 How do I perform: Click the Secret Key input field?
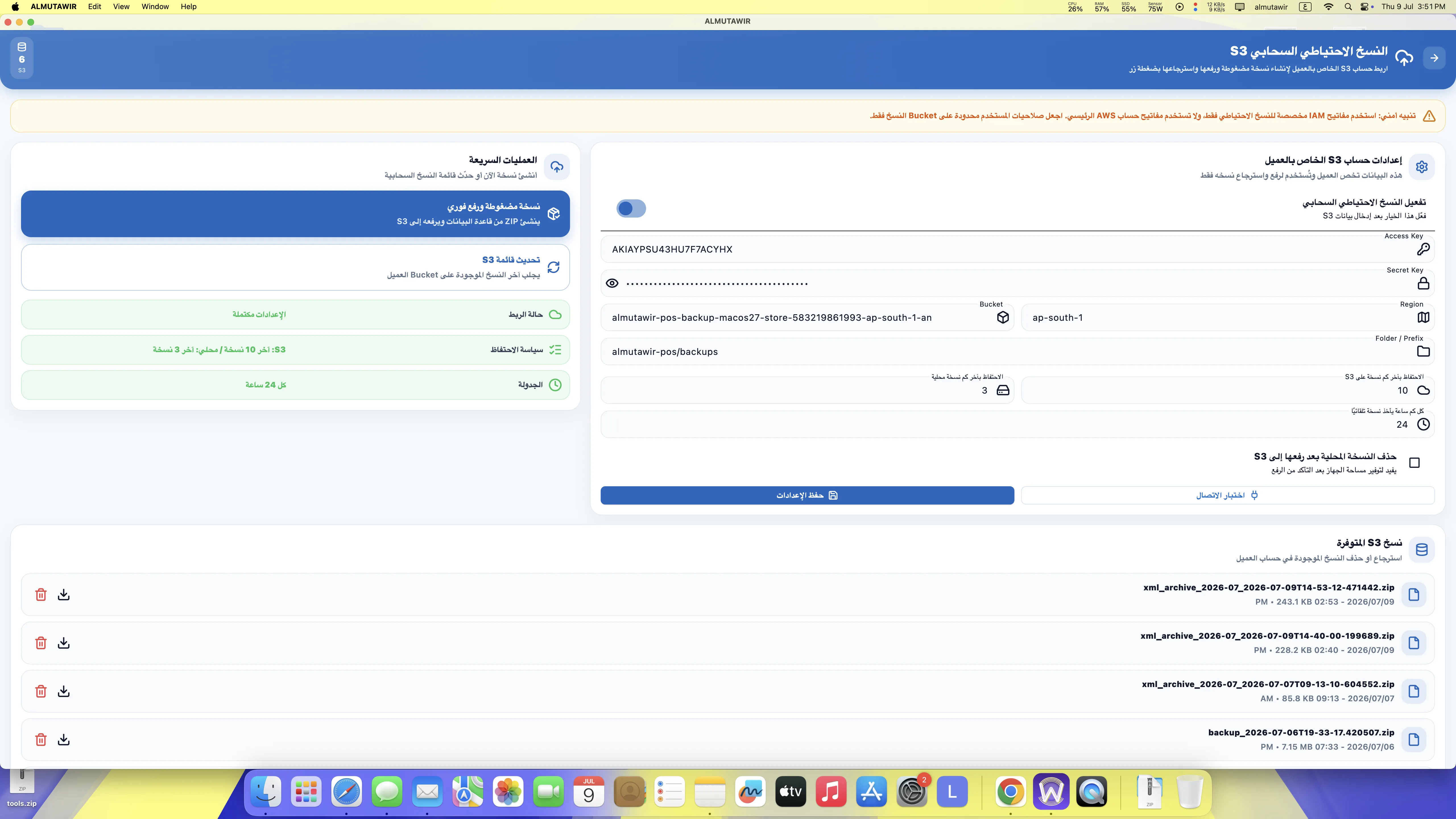[x=1017, y=283]
